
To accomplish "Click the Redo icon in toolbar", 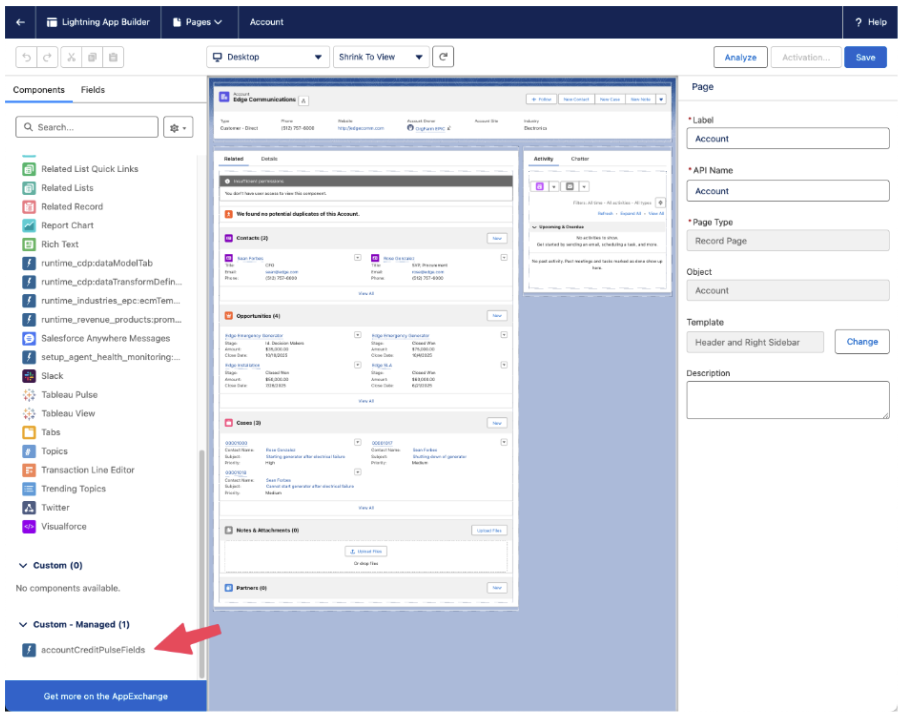I will pyautogui.click(x=47, y=57).
